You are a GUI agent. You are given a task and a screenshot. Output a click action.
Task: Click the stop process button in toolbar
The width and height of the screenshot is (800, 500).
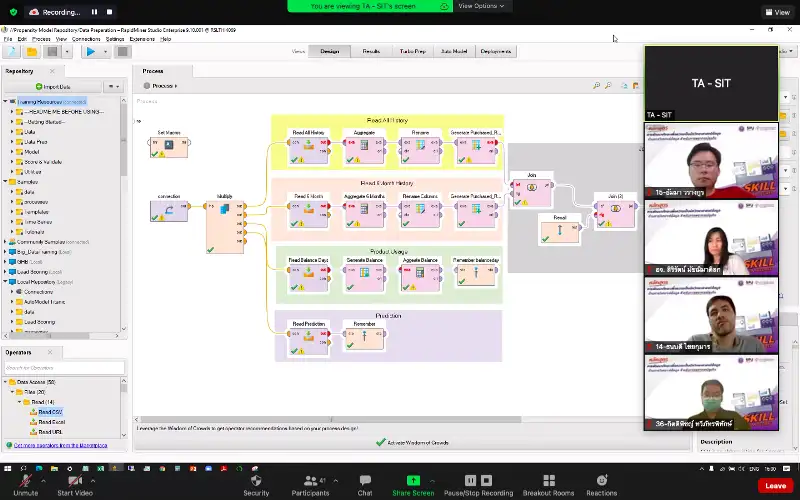point(123,52)
